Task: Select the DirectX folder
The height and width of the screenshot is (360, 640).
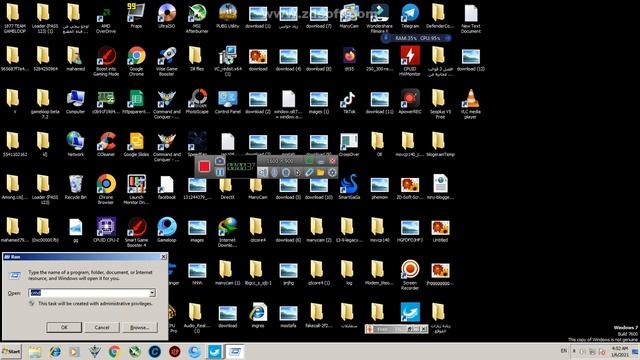Action: pyautogui.click(x=227, y=187)
